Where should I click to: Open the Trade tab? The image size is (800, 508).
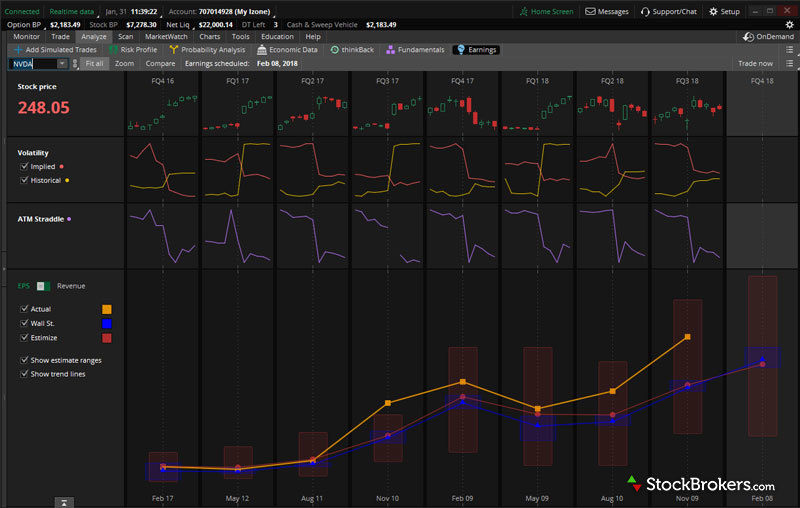tap(60, 37)
